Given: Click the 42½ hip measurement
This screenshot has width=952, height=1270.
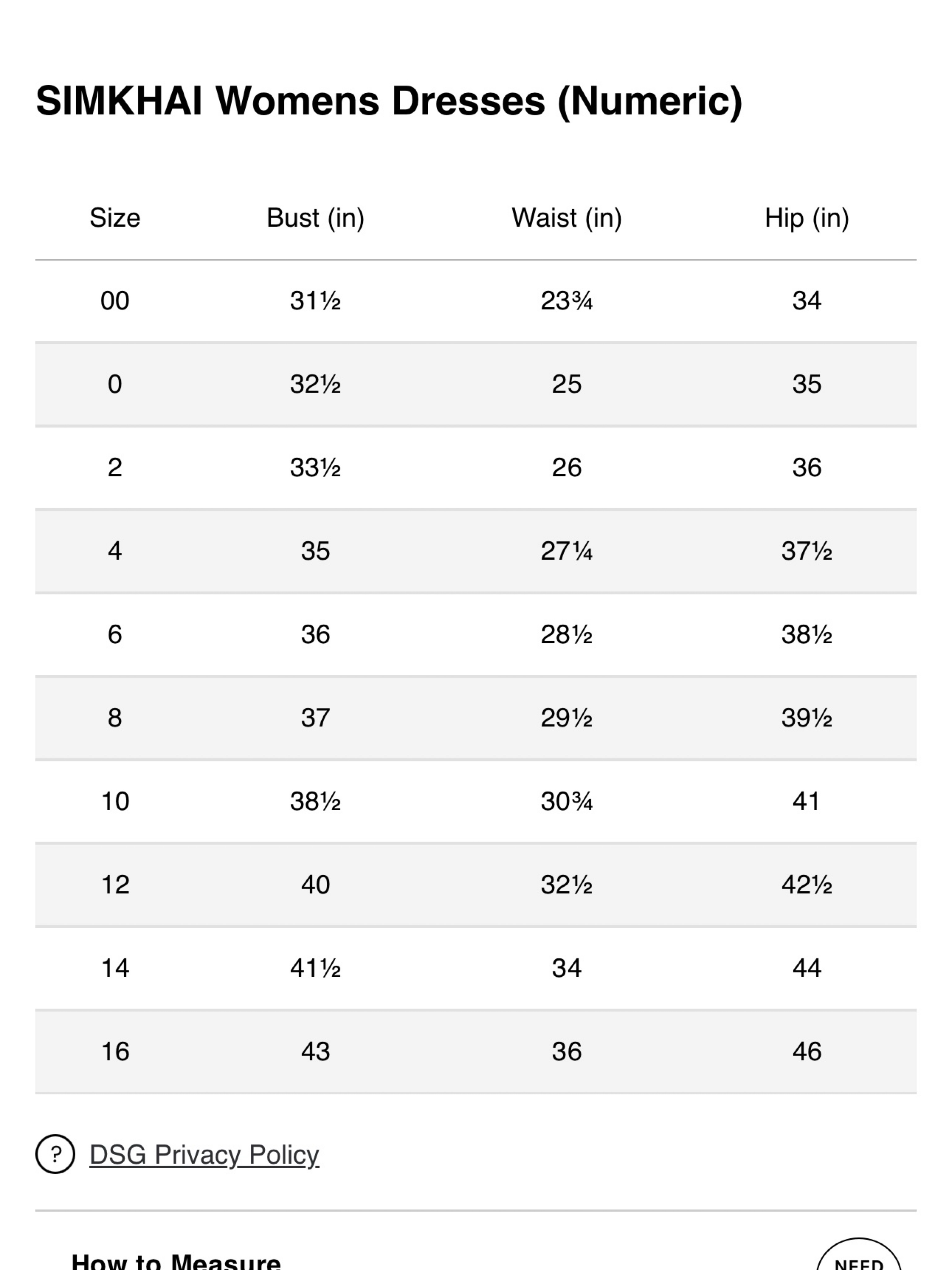Looking at the screenshot, I should point(807,885).
